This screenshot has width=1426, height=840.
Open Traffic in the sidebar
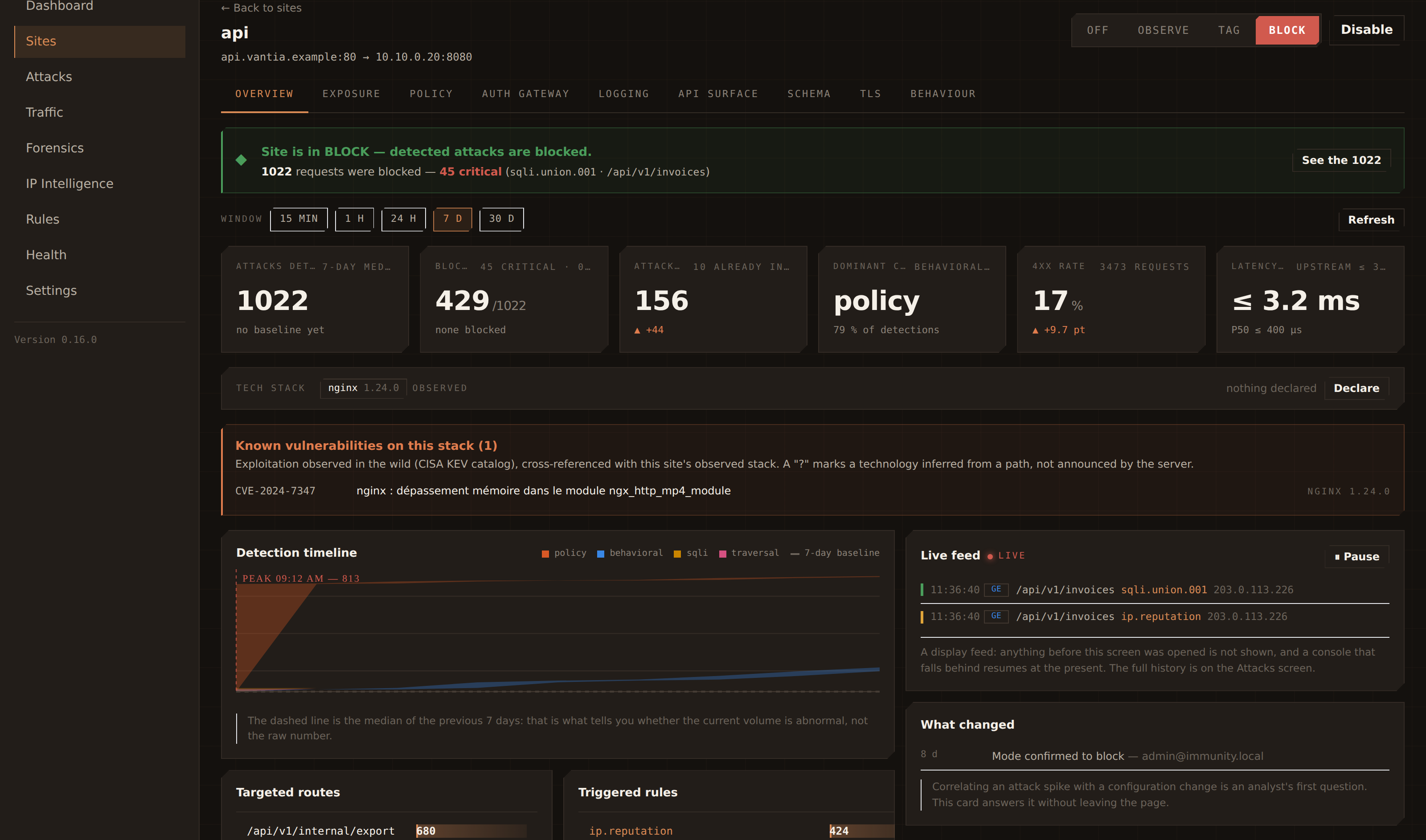(x=100, y=113)
